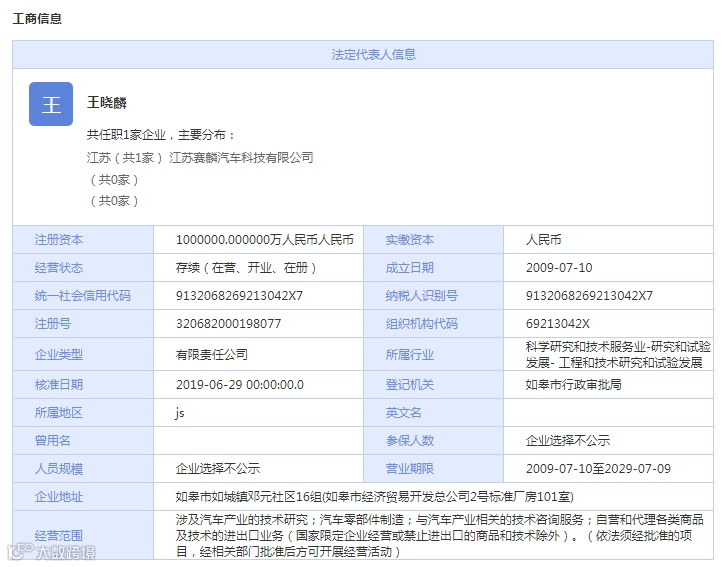Select business scope text 涉及汽车产业的技术研究
722x567 pixels.
pos(242,520)
